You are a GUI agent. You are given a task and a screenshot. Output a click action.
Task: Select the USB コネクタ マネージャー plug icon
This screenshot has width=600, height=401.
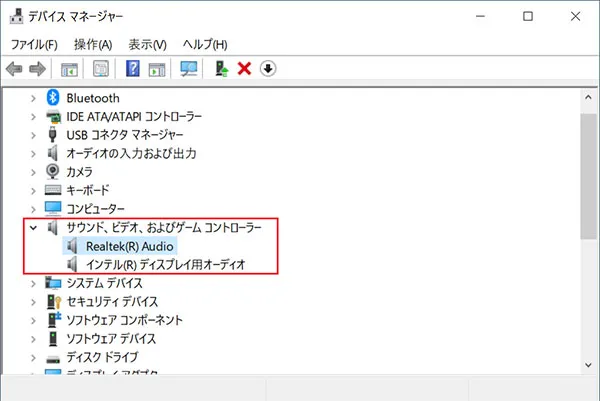pyautogui.click(x=52, y=135)
